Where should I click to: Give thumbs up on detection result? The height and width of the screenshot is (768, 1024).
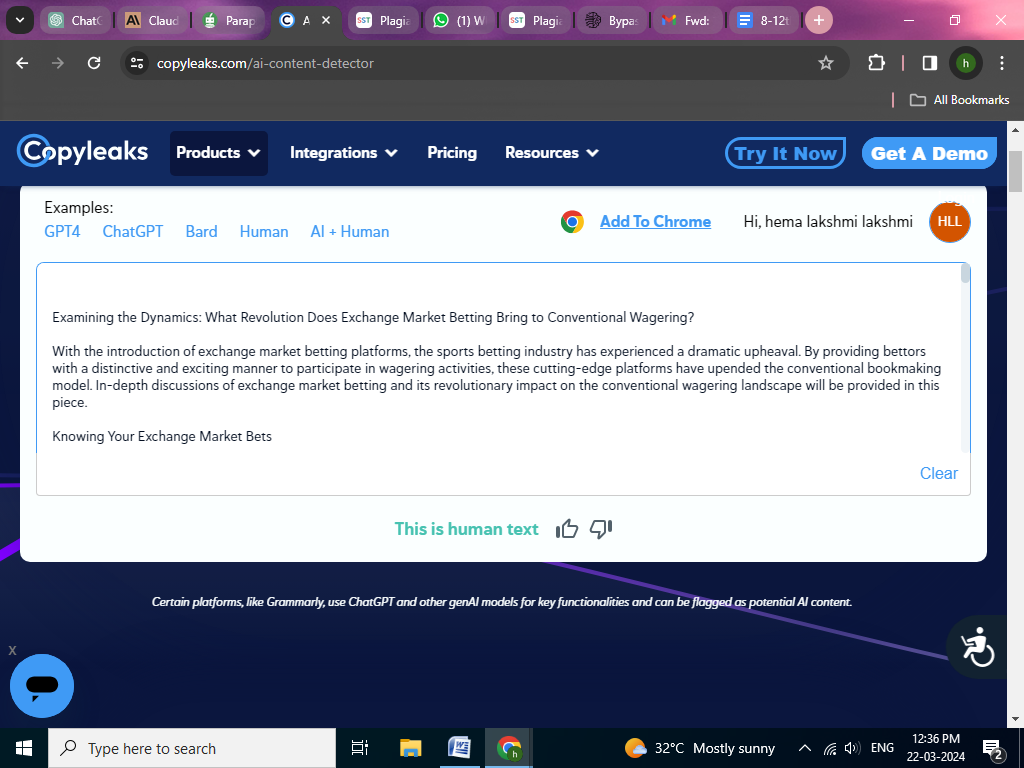[x=567, y=528]
